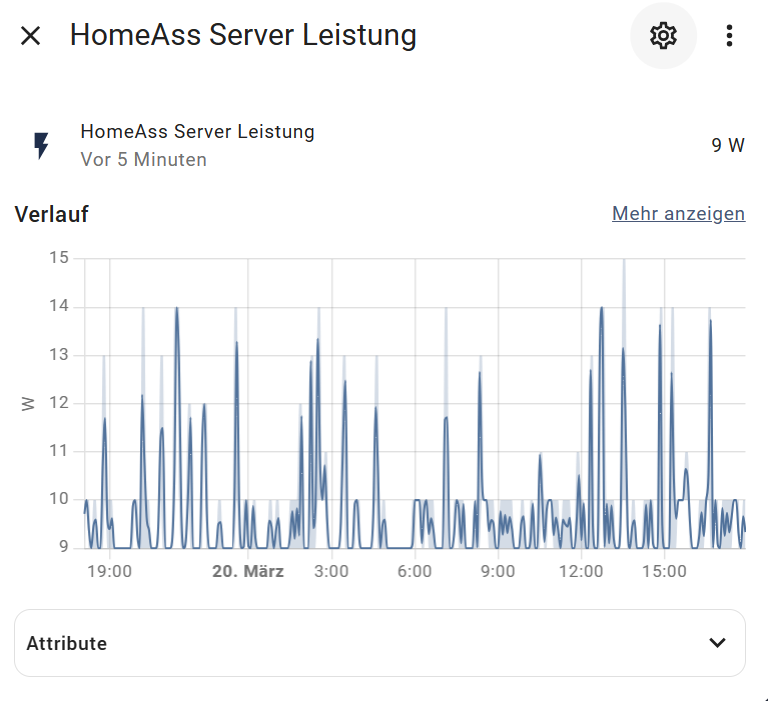The width and height of the screenshot is (768, 701).
Task: Open entity settings with the gear icon
Action: pos(663,36)
